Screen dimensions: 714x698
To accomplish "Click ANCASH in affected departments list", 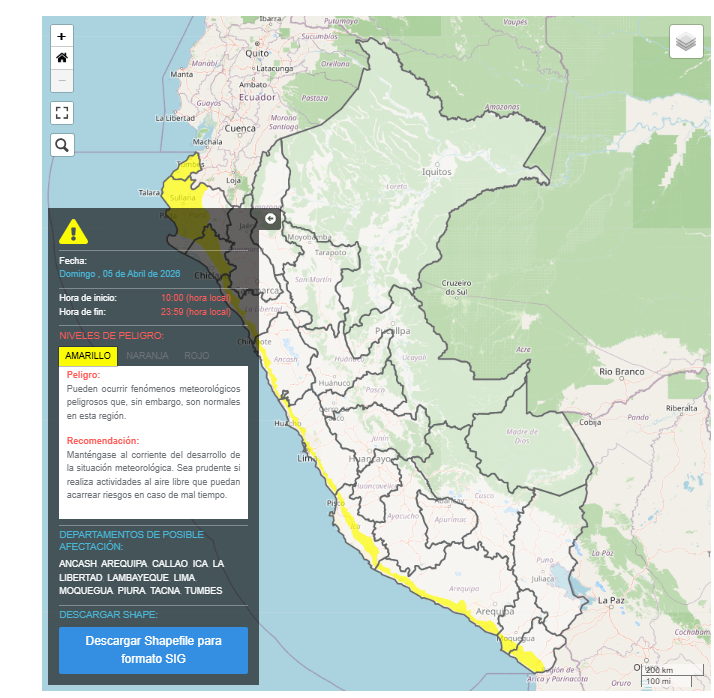I will pos(78,564).
